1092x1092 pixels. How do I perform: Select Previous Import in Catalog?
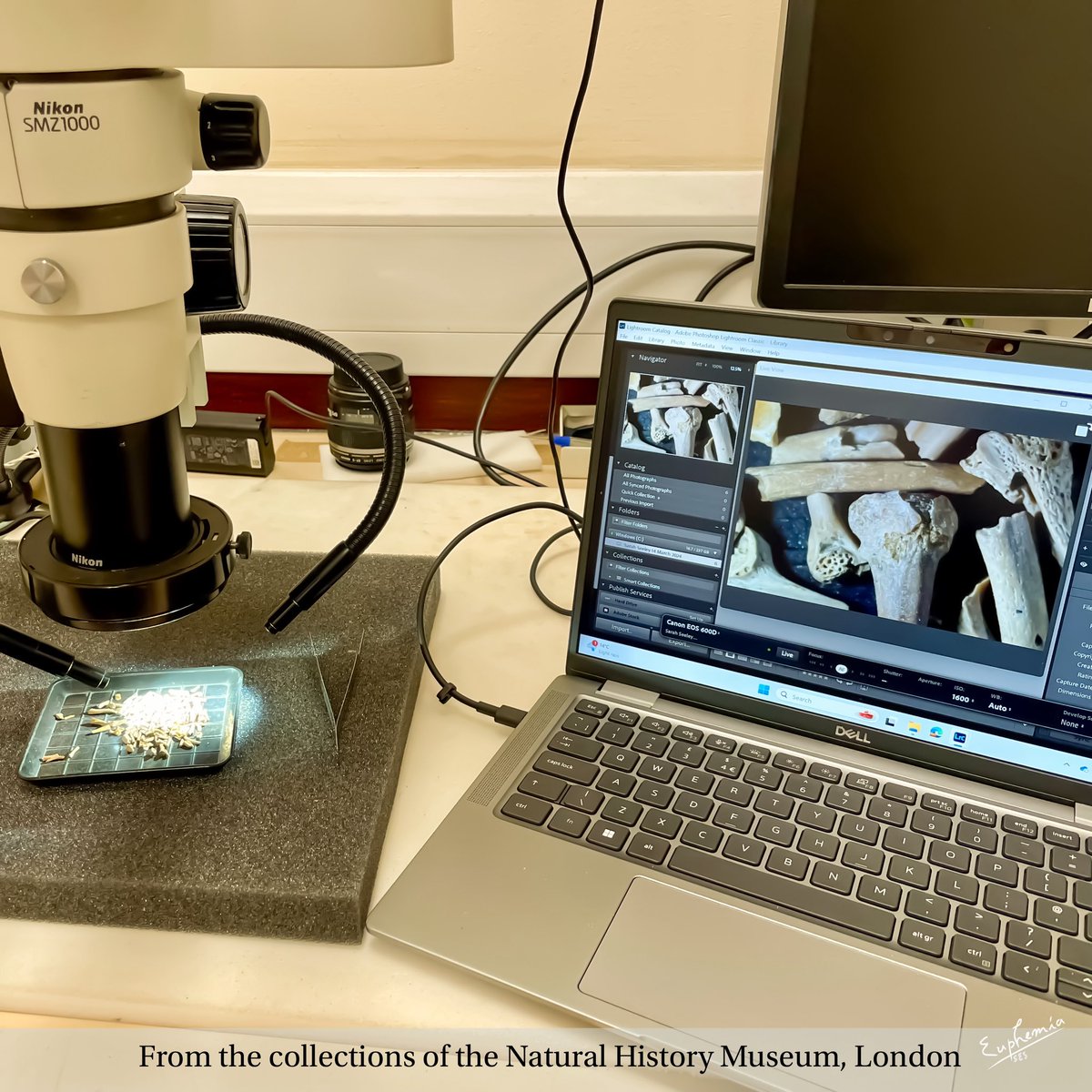pyautogui.click(x=637, y=502)
